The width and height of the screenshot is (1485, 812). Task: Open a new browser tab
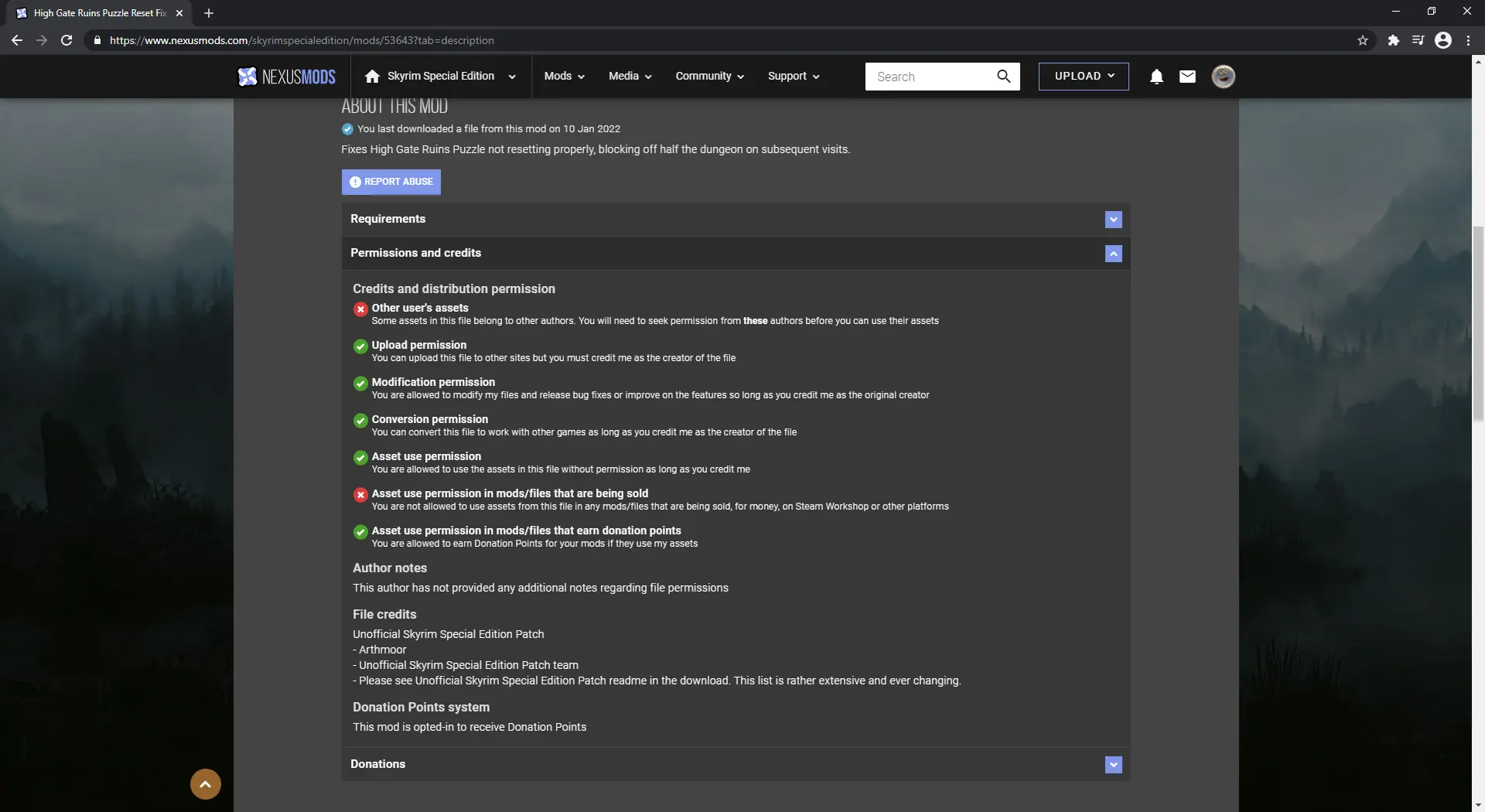209,13
